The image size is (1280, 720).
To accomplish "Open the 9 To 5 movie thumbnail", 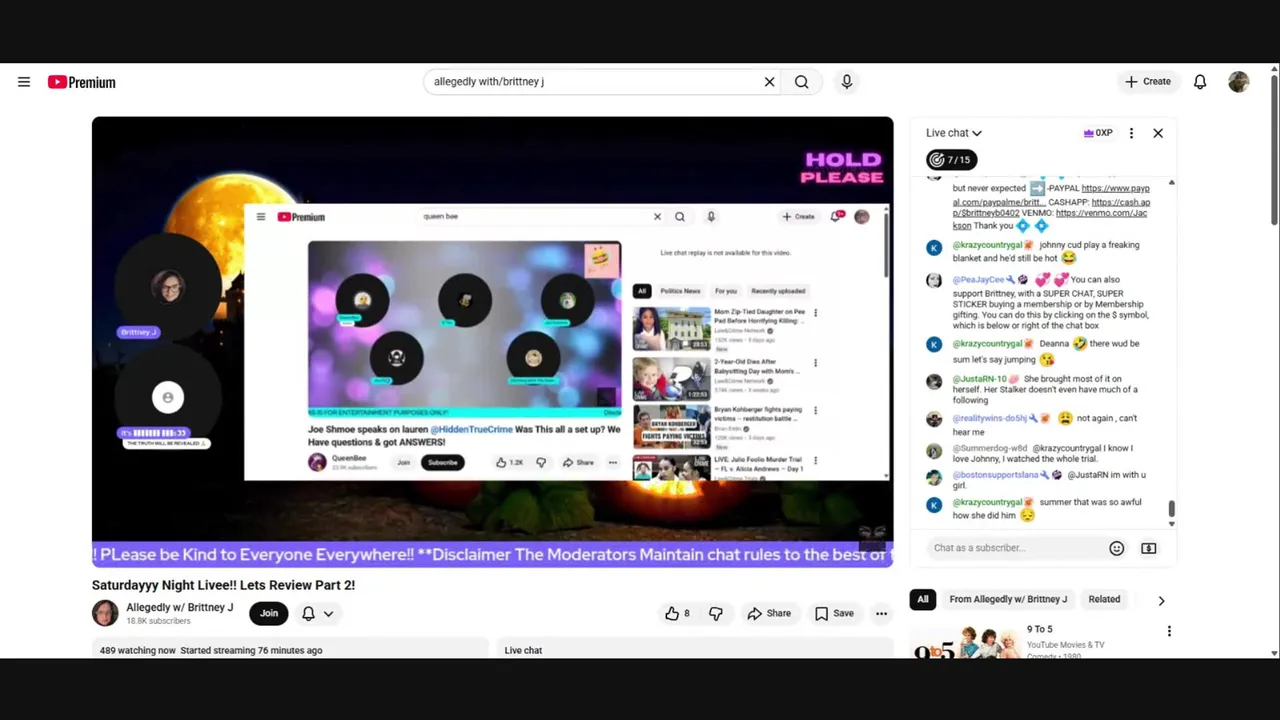I will [x=963, y=640].
